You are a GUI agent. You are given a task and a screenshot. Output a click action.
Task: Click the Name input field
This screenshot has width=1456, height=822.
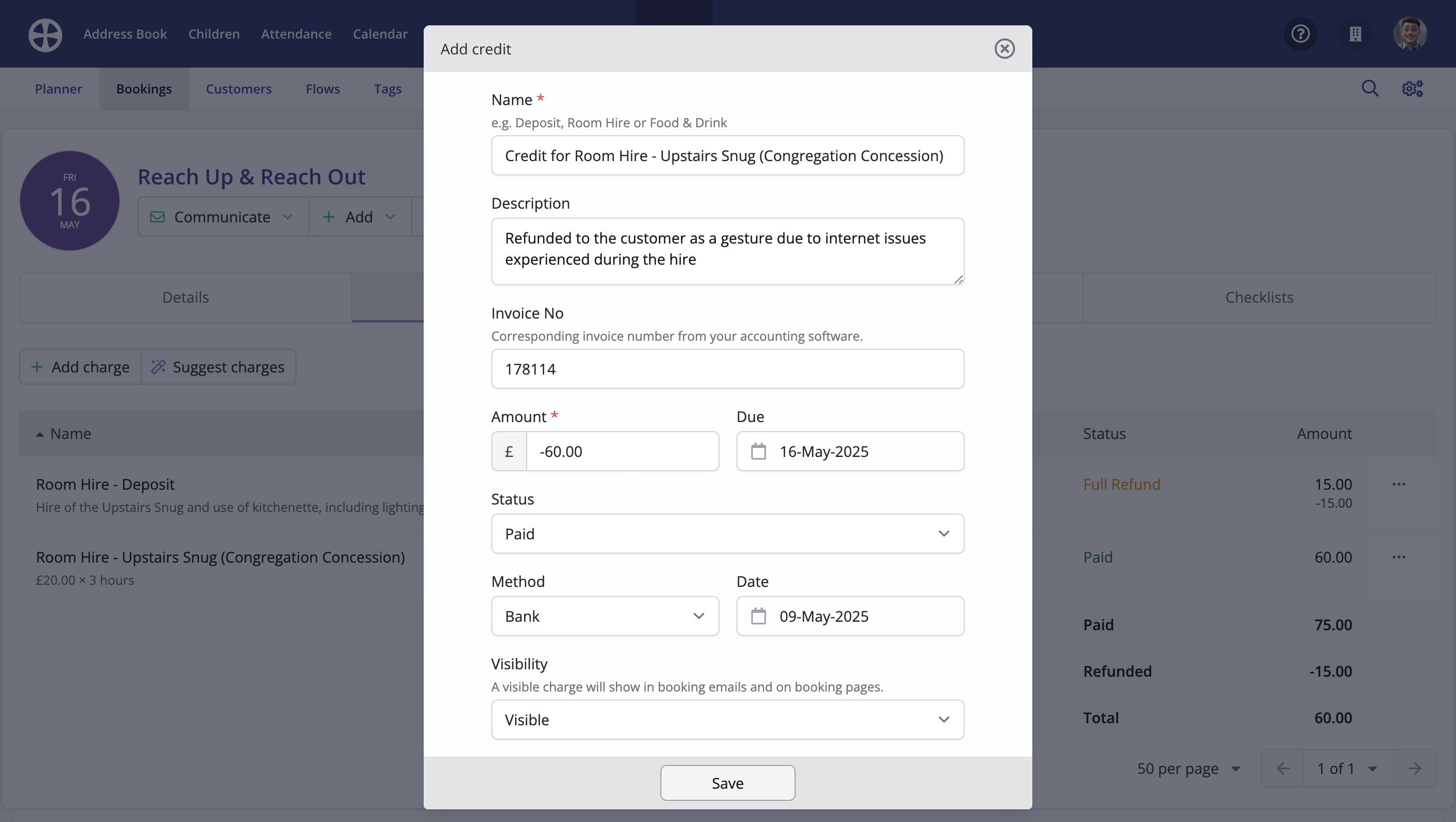point(727,155)
